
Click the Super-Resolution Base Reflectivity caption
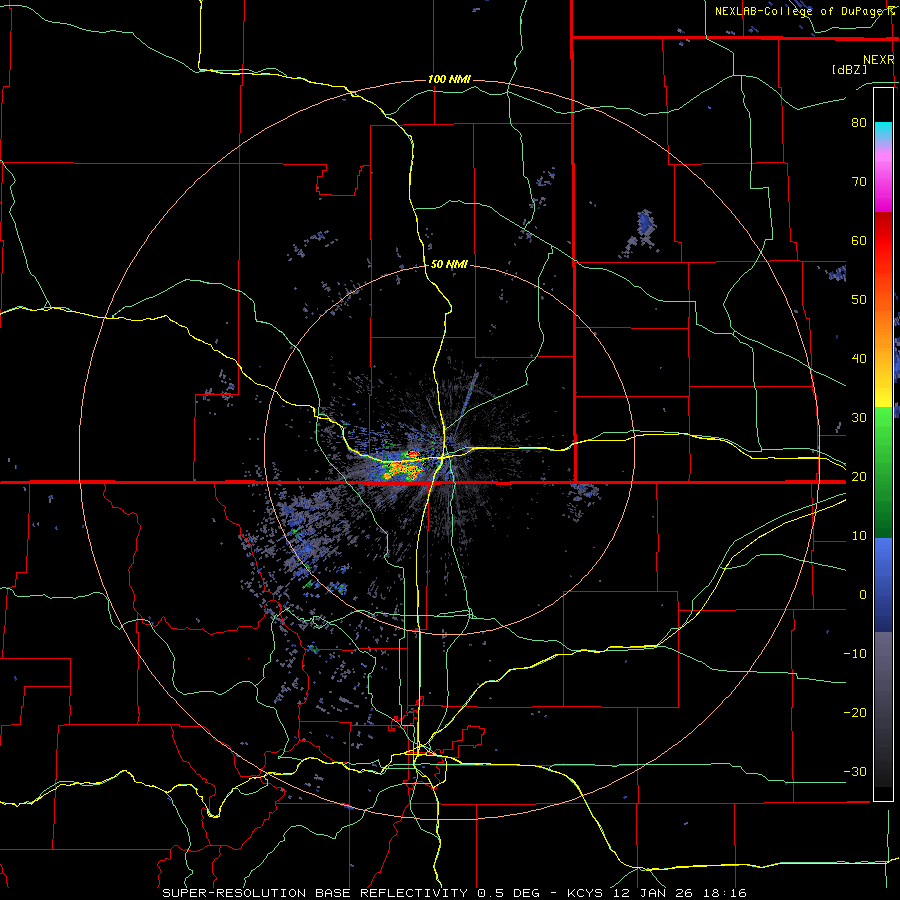coord(454,893)
